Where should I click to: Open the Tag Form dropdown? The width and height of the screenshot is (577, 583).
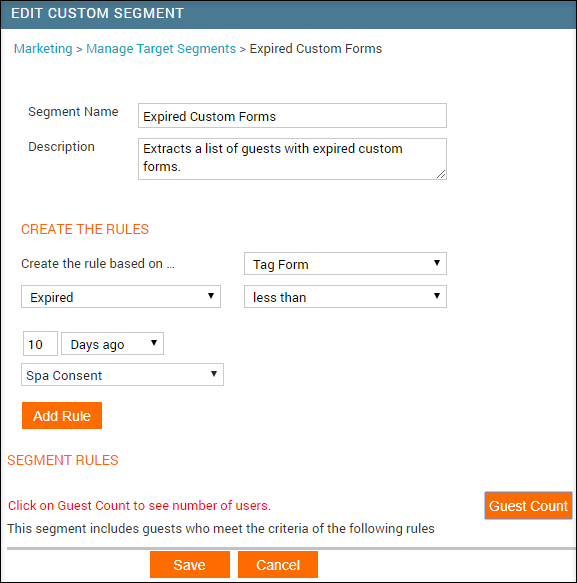[x=345, y=264]
